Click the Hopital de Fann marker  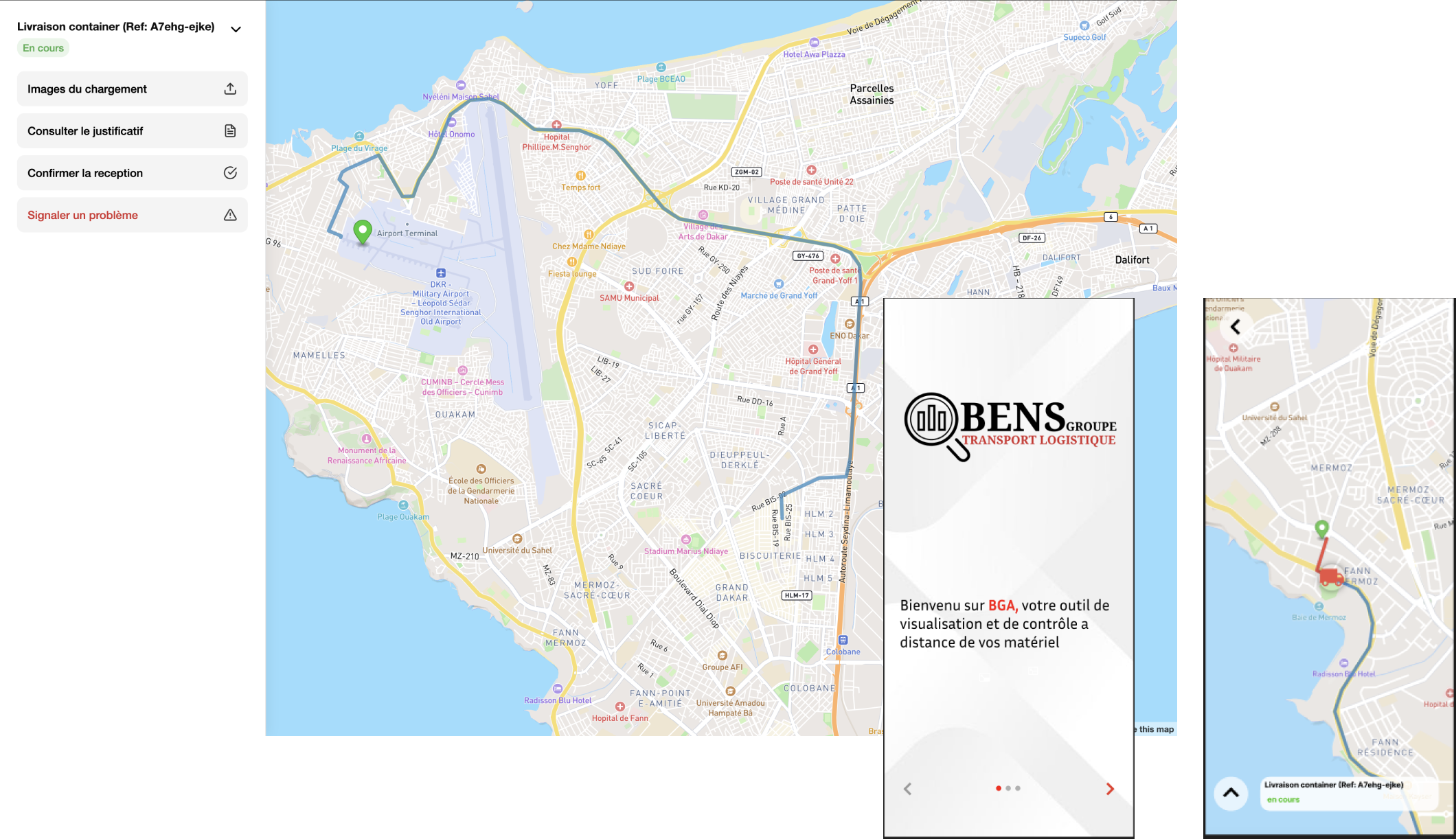tap(619, 706)
